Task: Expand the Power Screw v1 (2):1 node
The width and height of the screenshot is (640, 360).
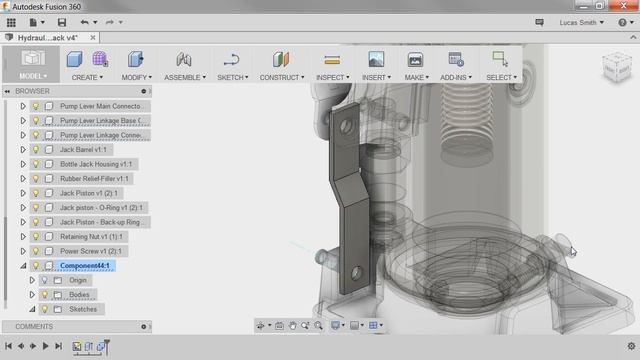Action: [23, 251]
